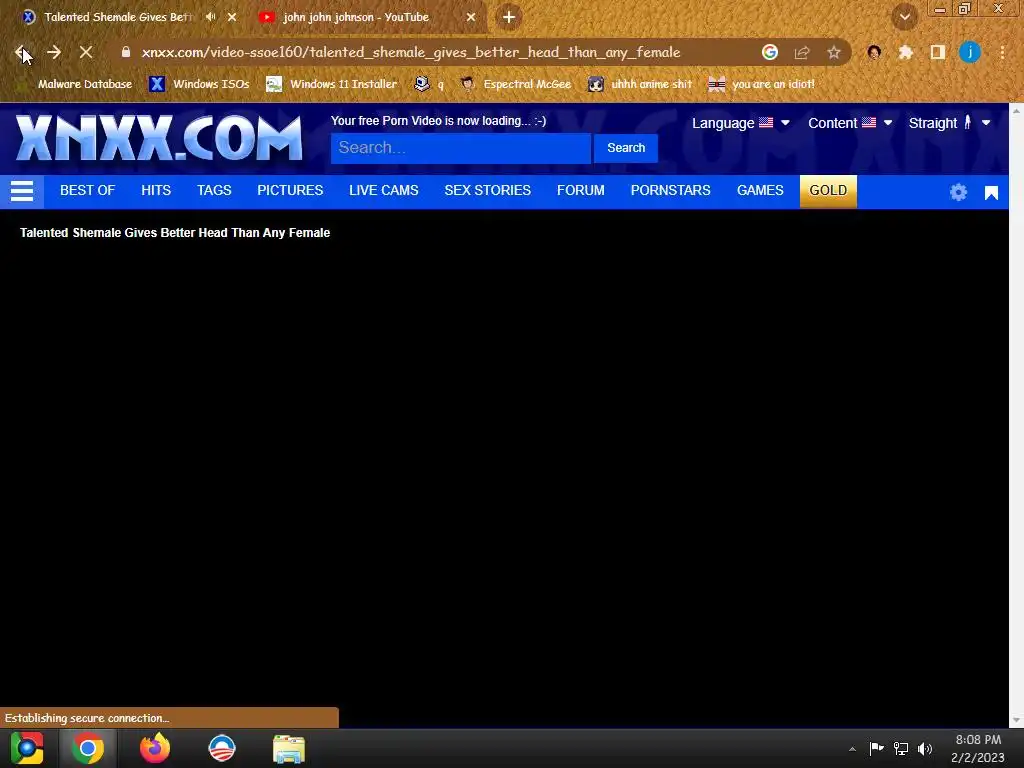Open GAMES menu item
Viewport: 1024px width, 768px height.
coord(760,191)
